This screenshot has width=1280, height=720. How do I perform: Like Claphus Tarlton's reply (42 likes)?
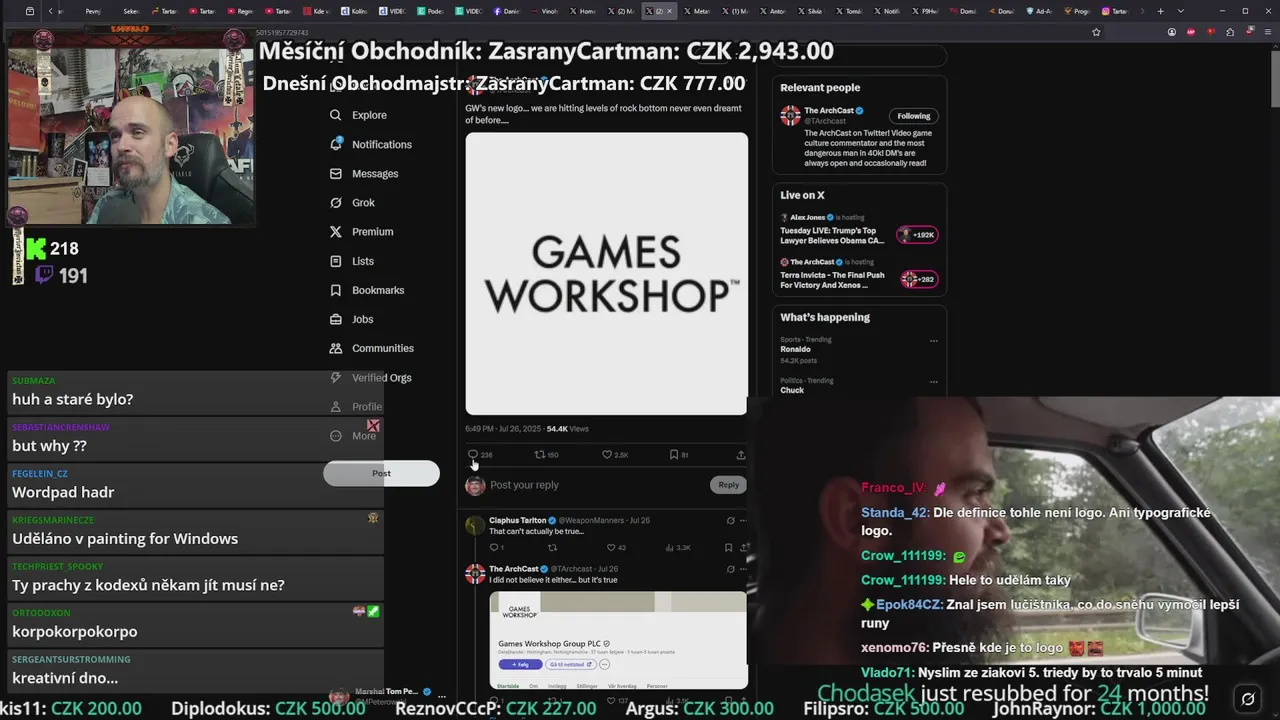click(x=616, y=547)
